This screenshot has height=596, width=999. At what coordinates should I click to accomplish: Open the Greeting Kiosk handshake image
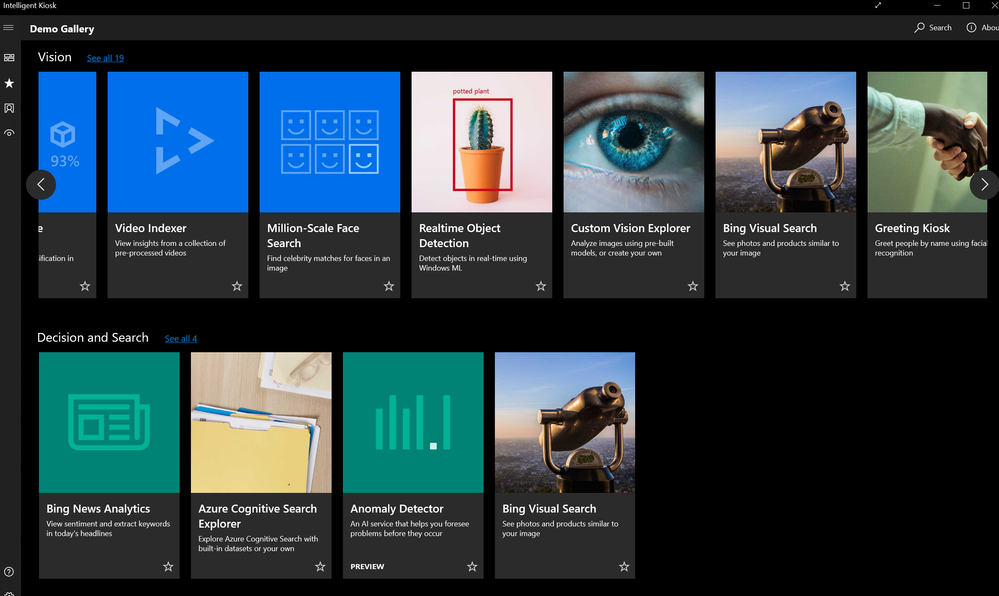(927, 142)
